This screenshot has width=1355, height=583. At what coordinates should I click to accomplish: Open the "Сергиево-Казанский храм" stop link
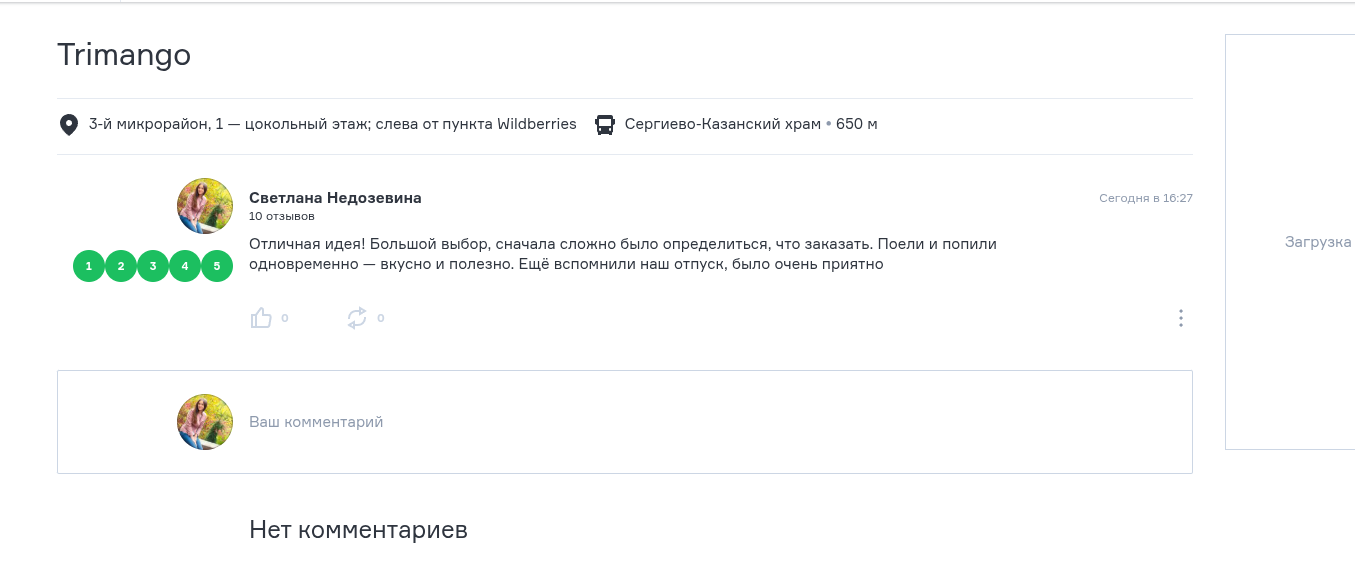point(722,124)
